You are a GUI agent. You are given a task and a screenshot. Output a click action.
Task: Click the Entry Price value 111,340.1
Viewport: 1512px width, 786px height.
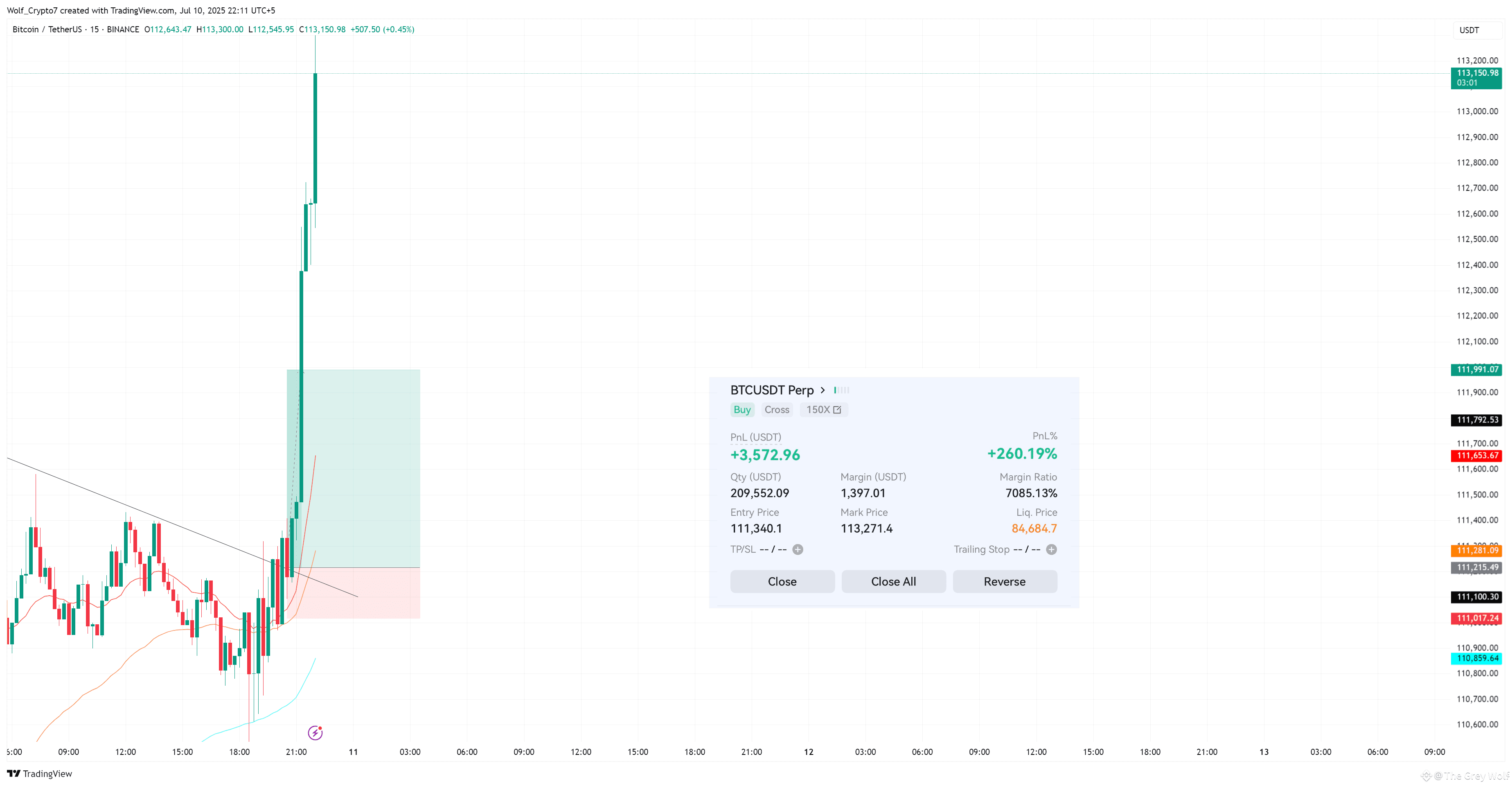click(x=756, y=529)
